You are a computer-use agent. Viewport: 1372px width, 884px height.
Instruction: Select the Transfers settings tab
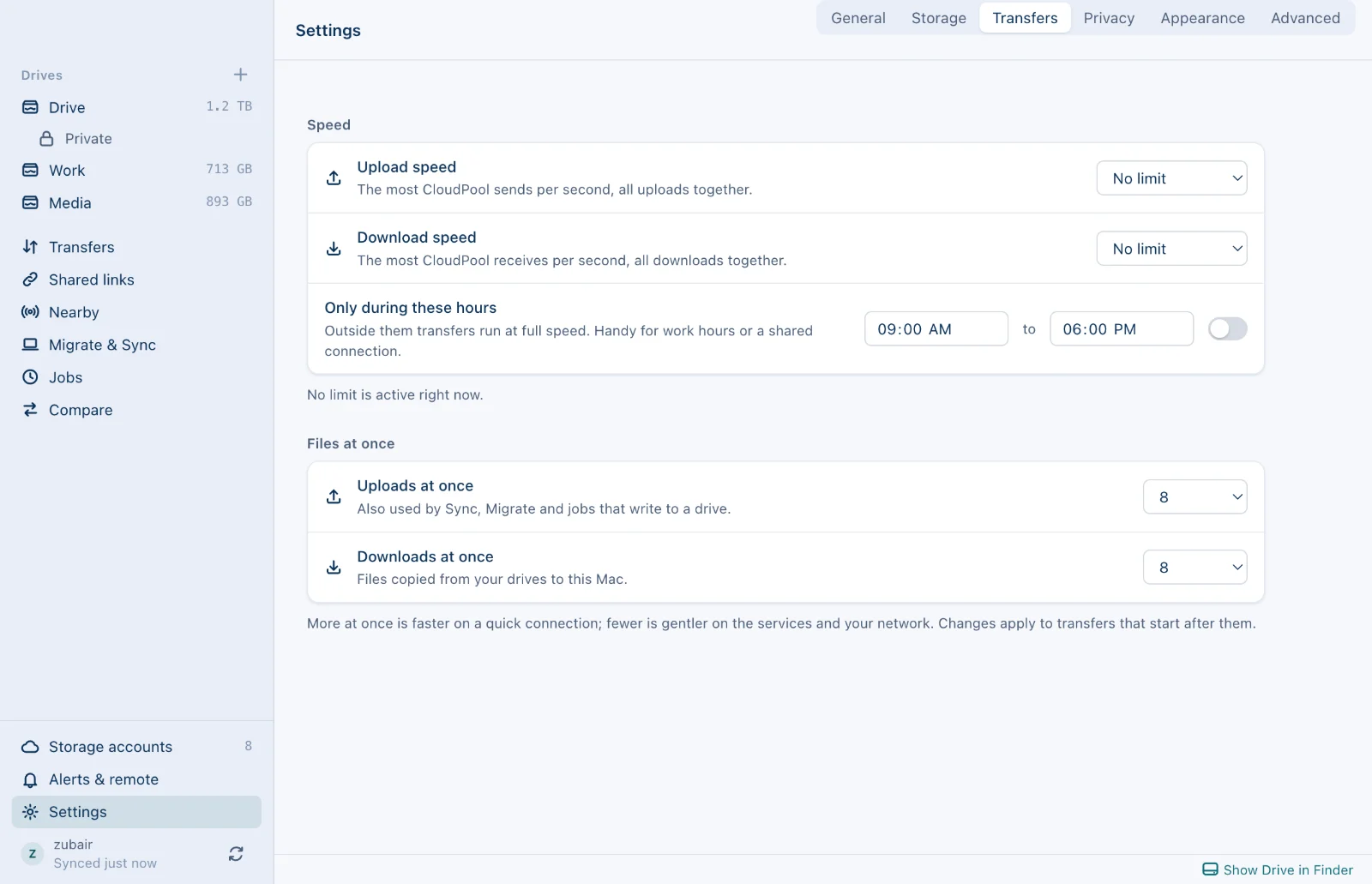[1025, 18]
